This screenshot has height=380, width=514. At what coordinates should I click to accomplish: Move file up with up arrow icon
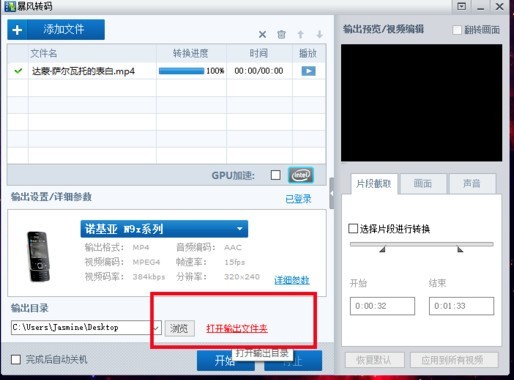(301, 34)
